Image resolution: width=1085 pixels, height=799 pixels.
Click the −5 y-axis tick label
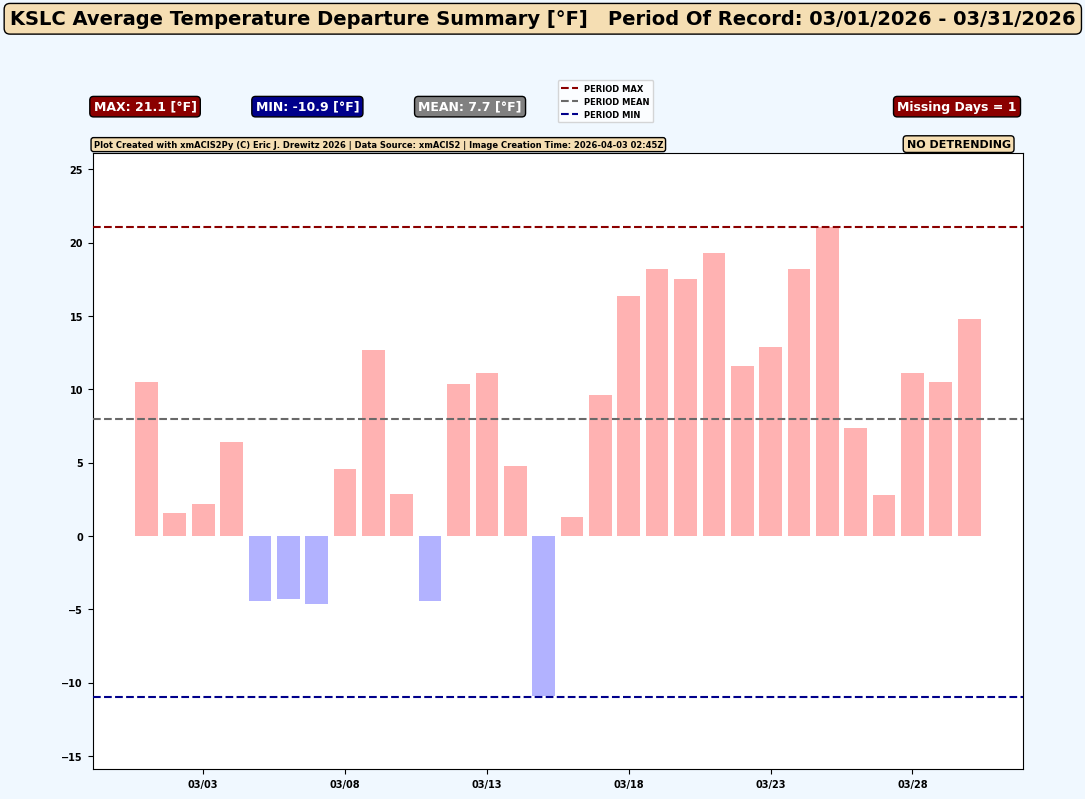[x=73, y=610]
